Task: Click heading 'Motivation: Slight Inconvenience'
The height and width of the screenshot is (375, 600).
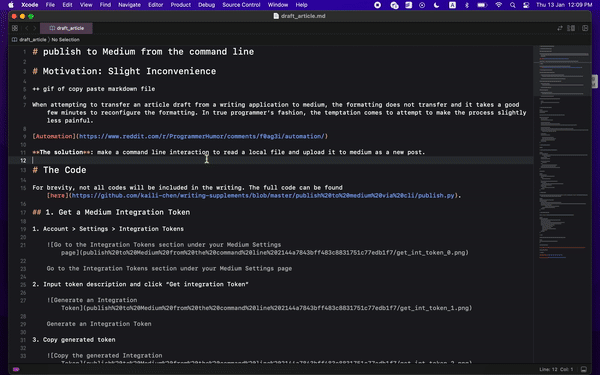Action: pos(129,71)
